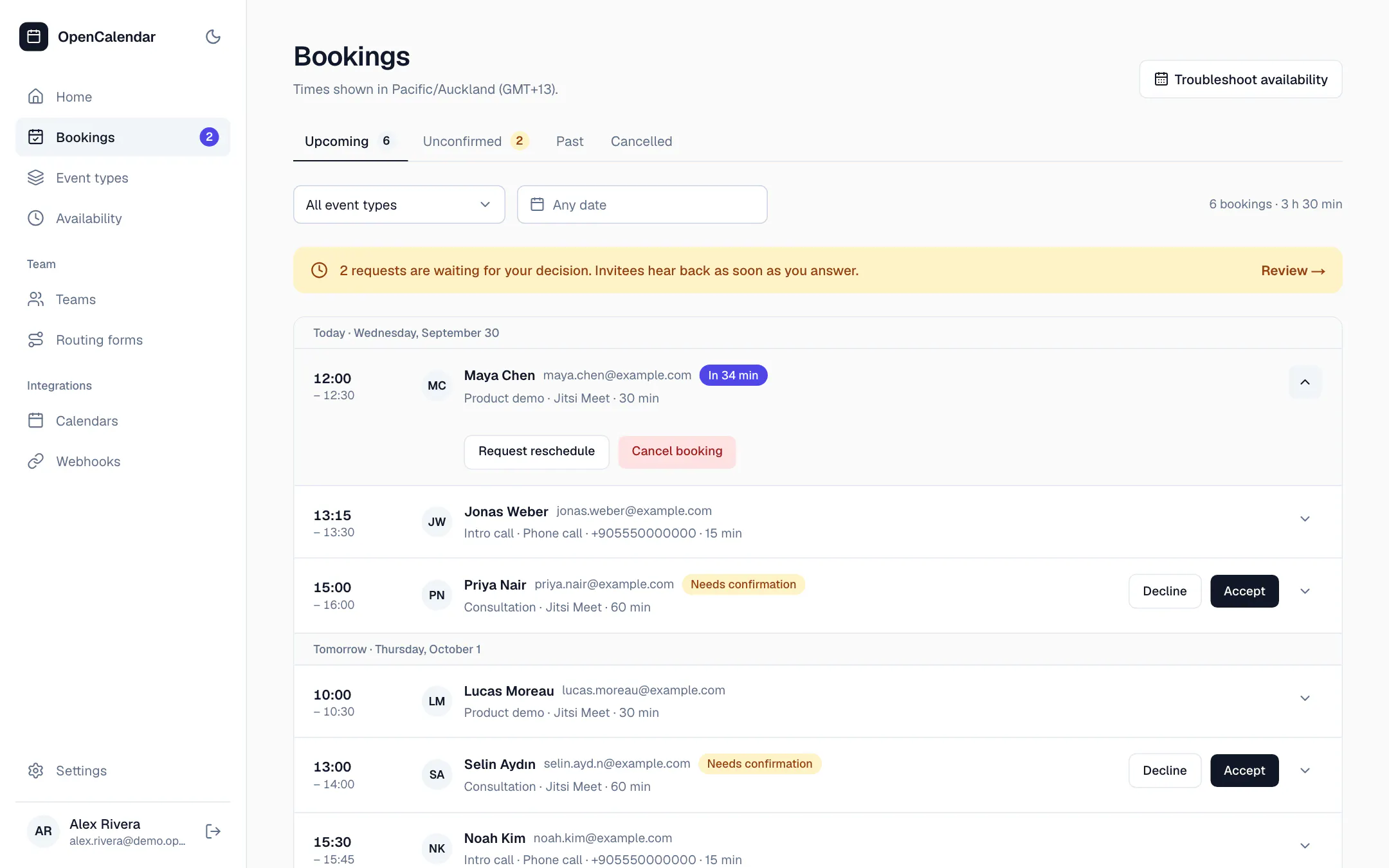The width and height of the screenshot is (1389, 868).
Task: Go to Availability in sidebar
Action: [x=123, y=218]
